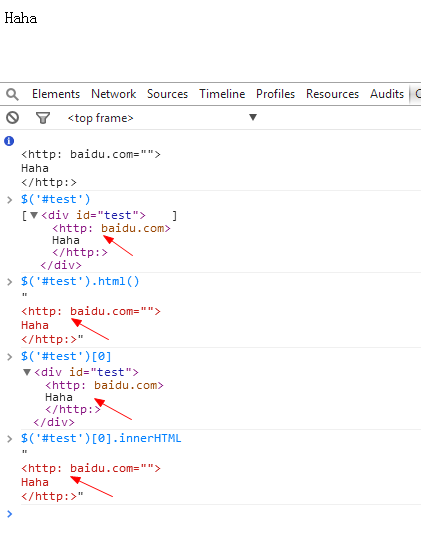Click the $('#test')[0].innerHTML command entry

pyautogui.click(x=101, y=438)
